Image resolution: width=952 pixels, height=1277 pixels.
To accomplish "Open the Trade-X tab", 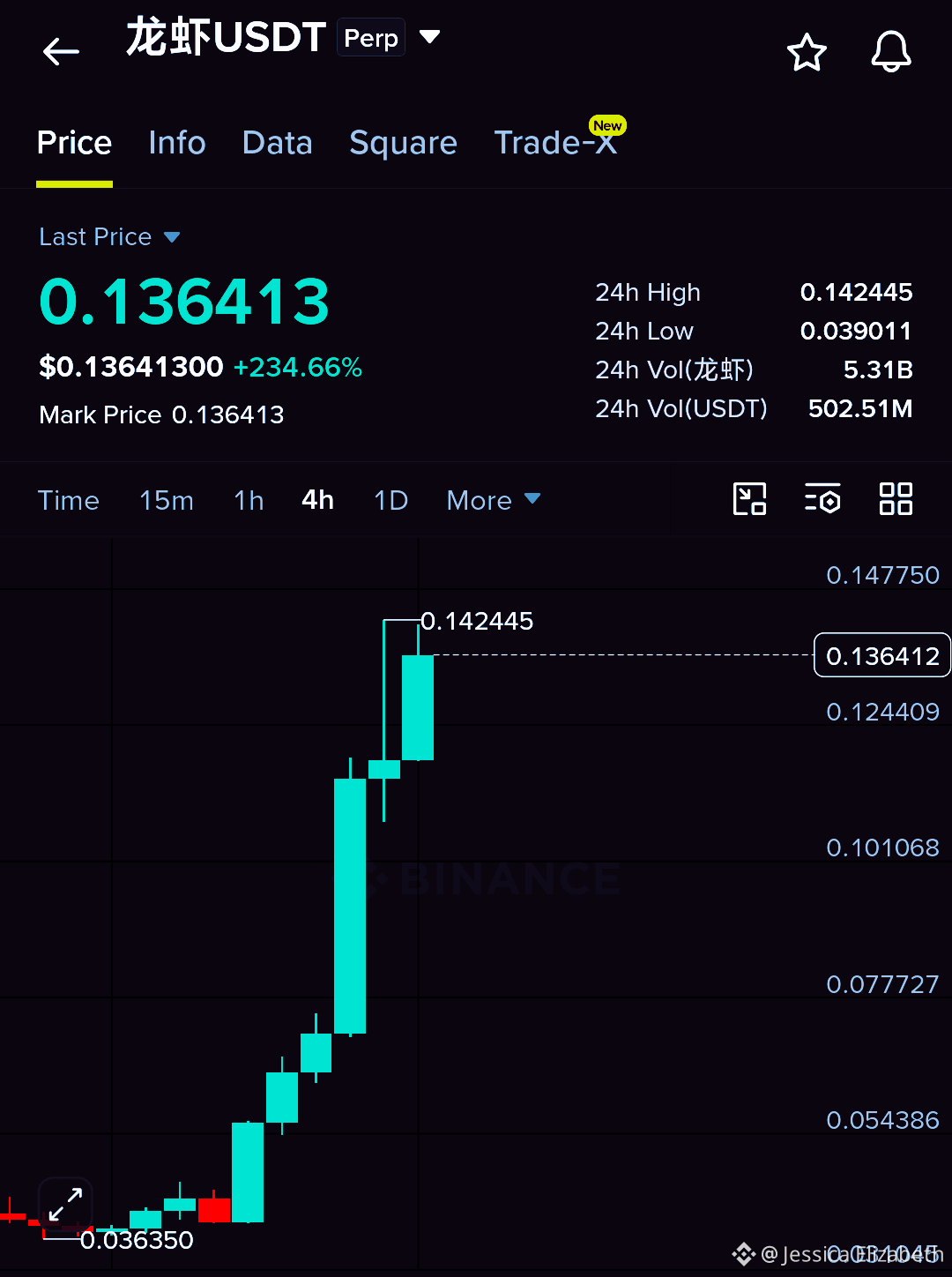I will tap(556, 143).
